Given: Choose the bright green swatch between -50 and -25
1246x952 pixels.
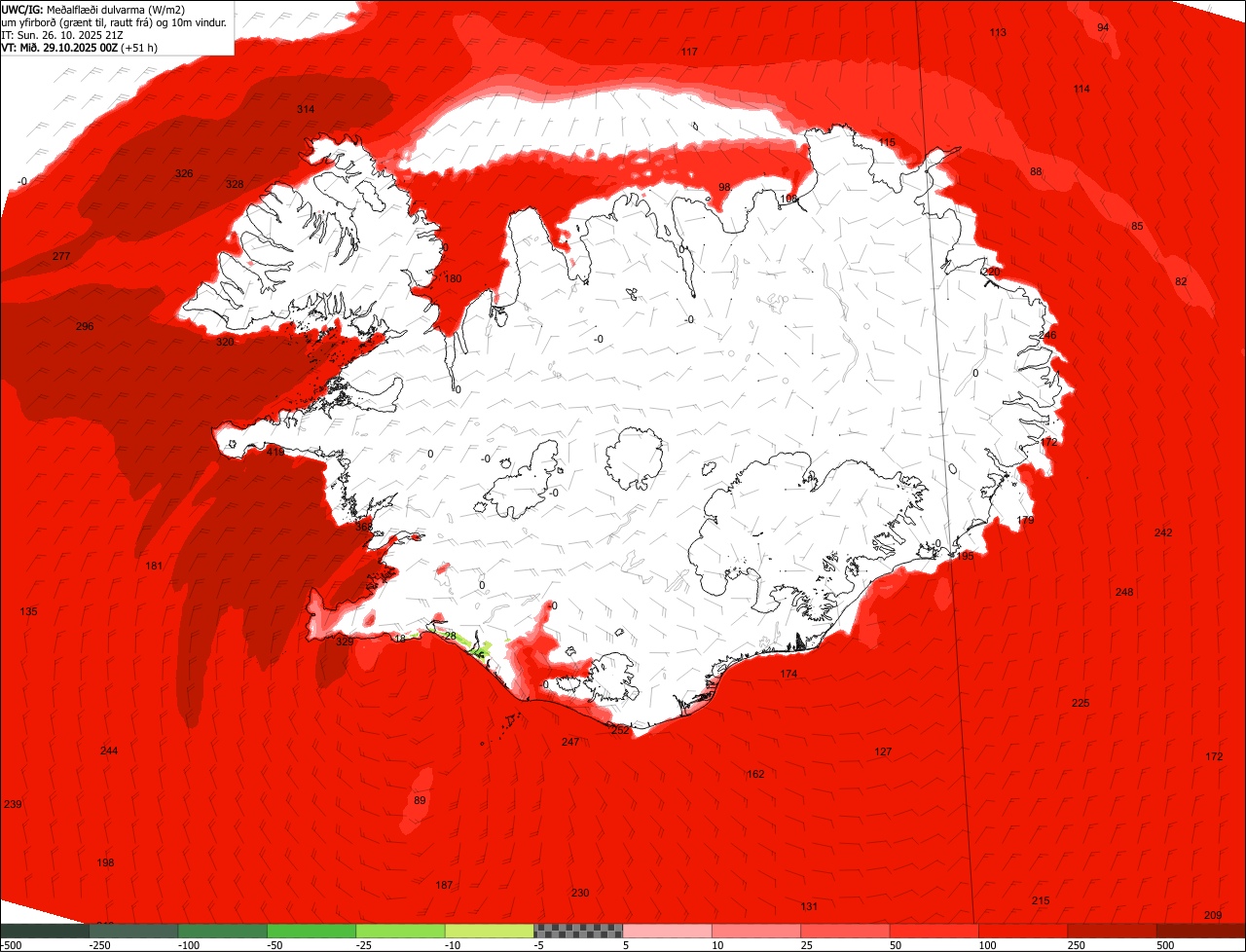Looking at the screenshot, I should click(311, 931).
